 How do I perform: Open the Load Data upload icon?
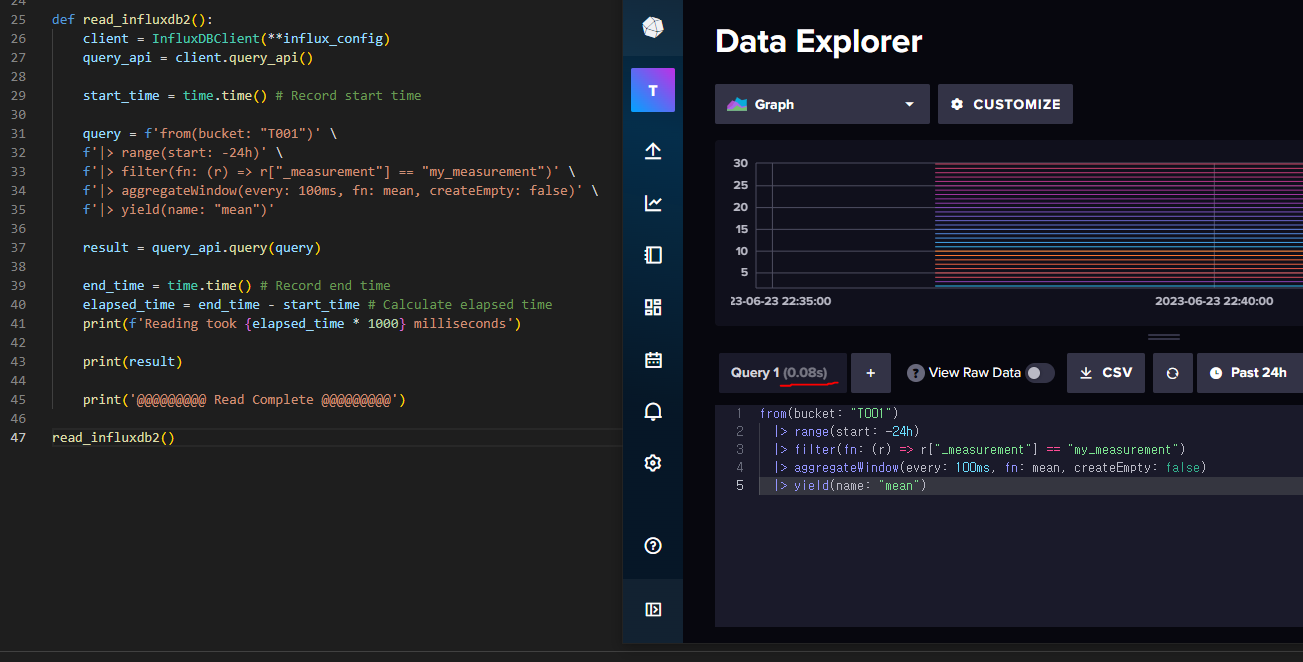[x=652, y=151]
